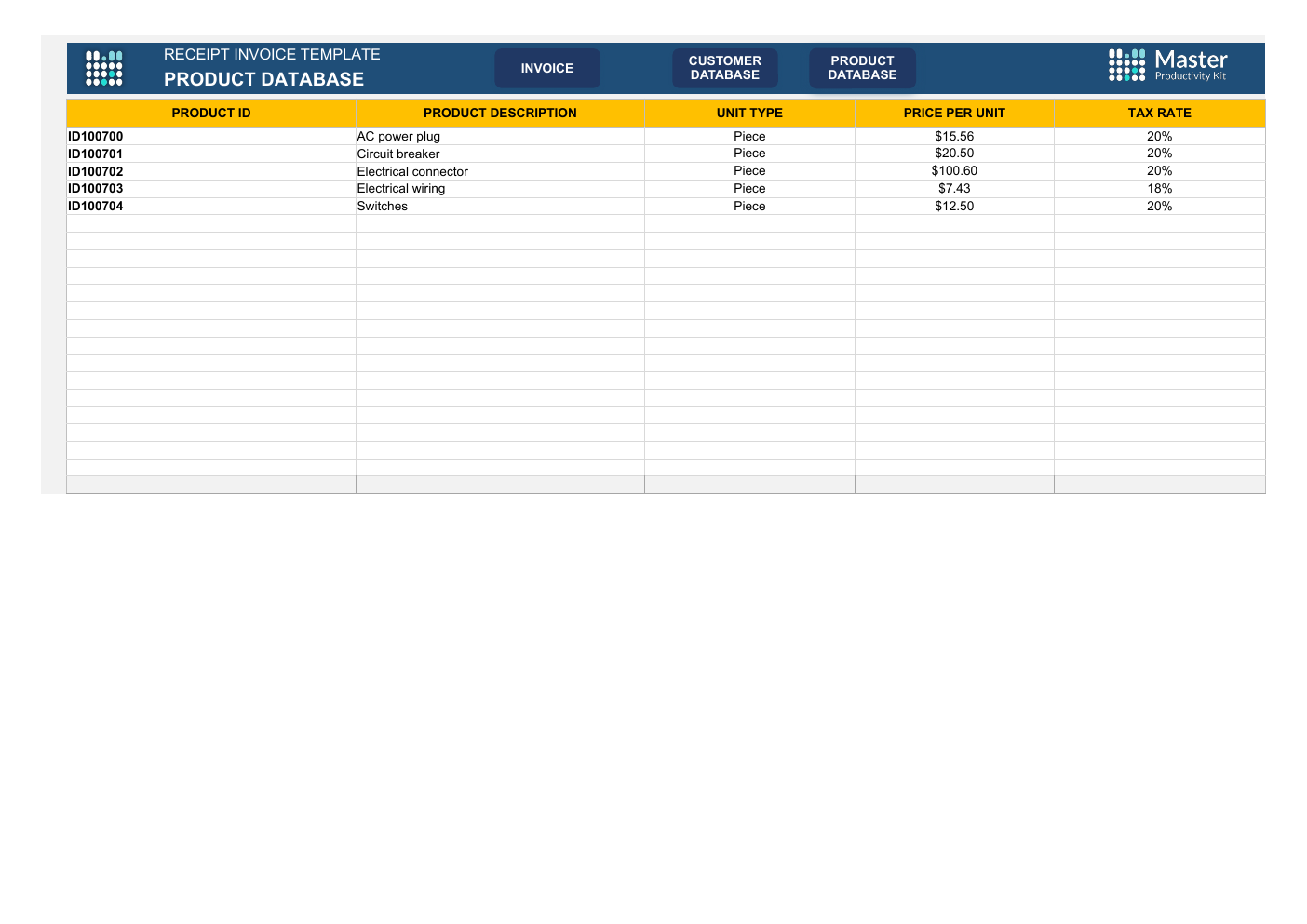The width and height of the screenshot is (1307, 924).
Task: Select the PRODUCT DATABASE navigation button
Action: pos(863,68)
